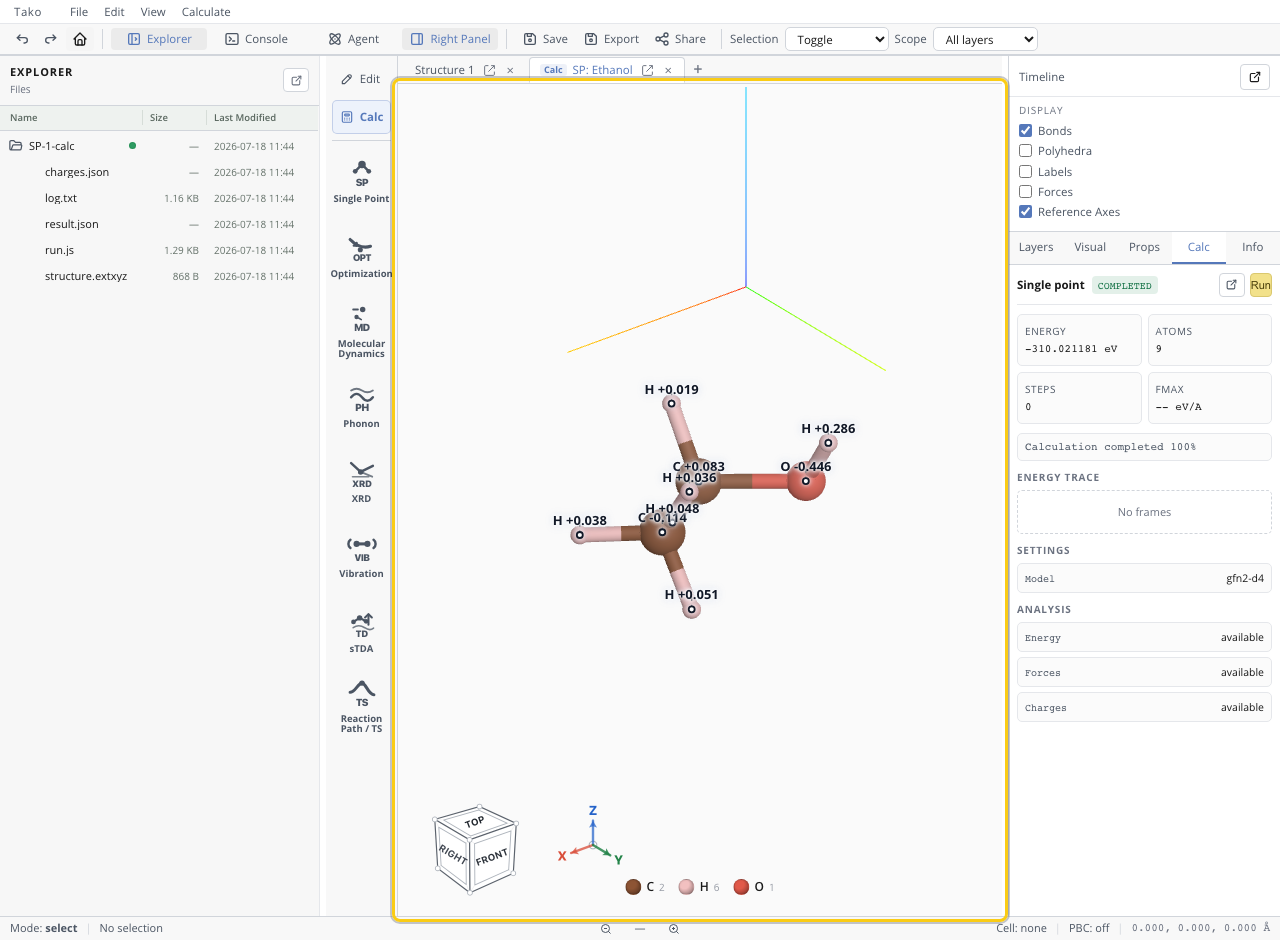Viewport: 1280px width, 940px height.
Task: Uncheck the Bonds display checkbox
Action: tap(1025, 131)
